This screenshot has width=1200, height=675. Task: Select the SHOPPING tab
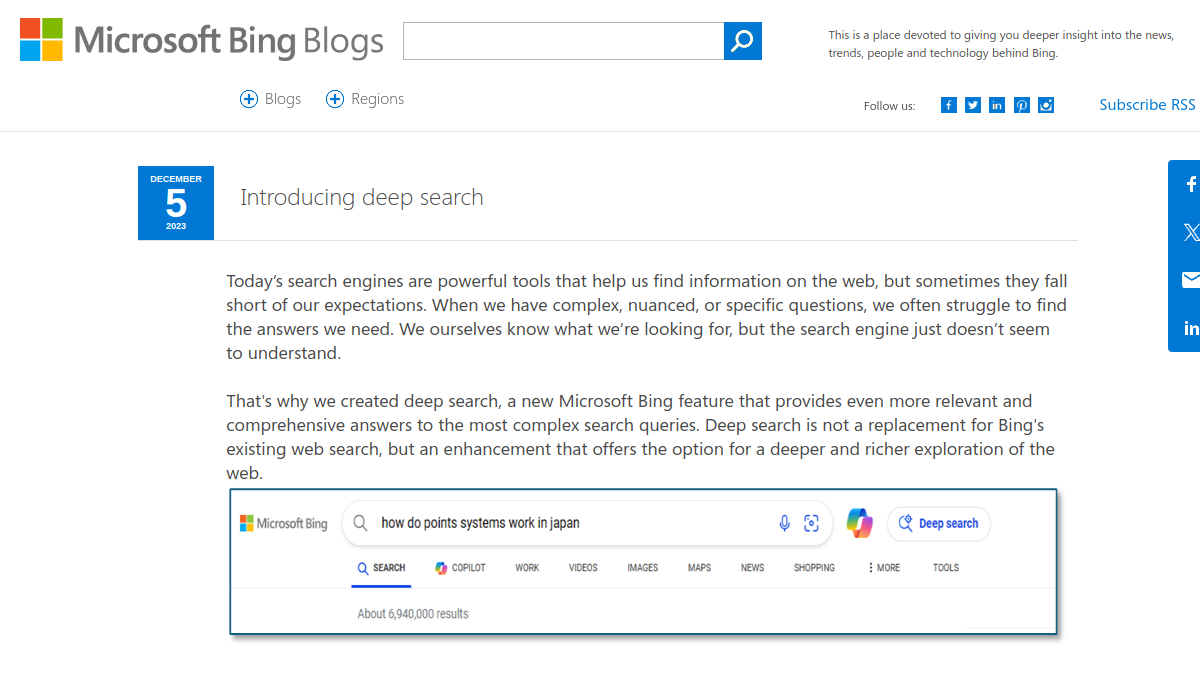(x=814, y=568)
